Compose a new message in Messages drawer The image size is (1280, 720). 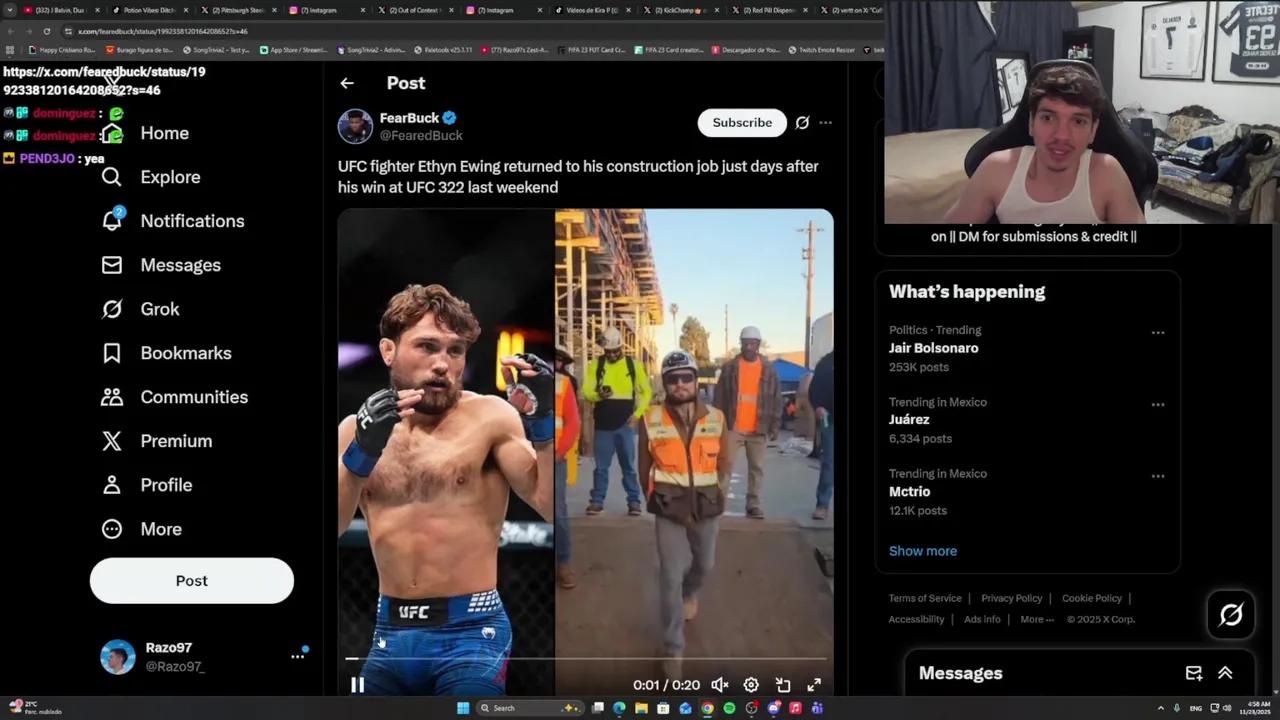pyautogui.click(x=1194, y=673)
